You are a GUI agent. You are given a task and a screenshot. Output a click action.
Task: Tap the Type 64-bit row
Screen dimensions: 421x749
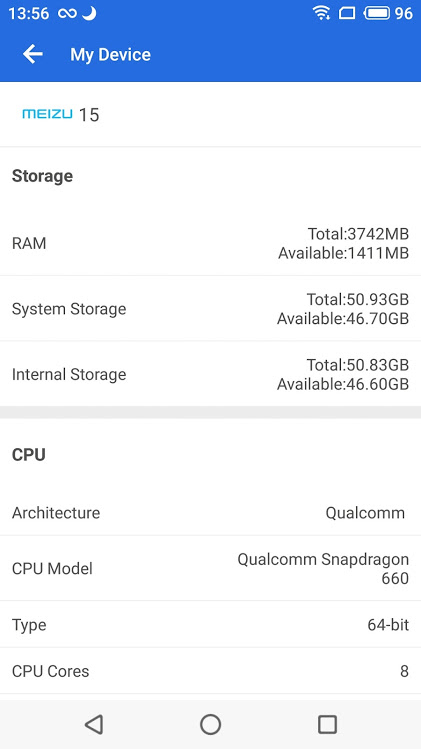click(210, 624)
